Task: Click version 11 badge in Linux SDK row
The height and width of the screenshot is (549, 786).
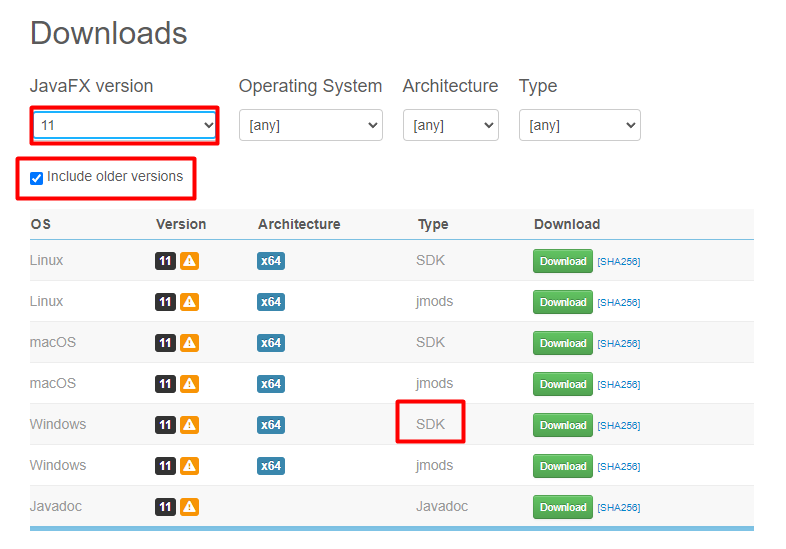Action: tap(165, 261)
